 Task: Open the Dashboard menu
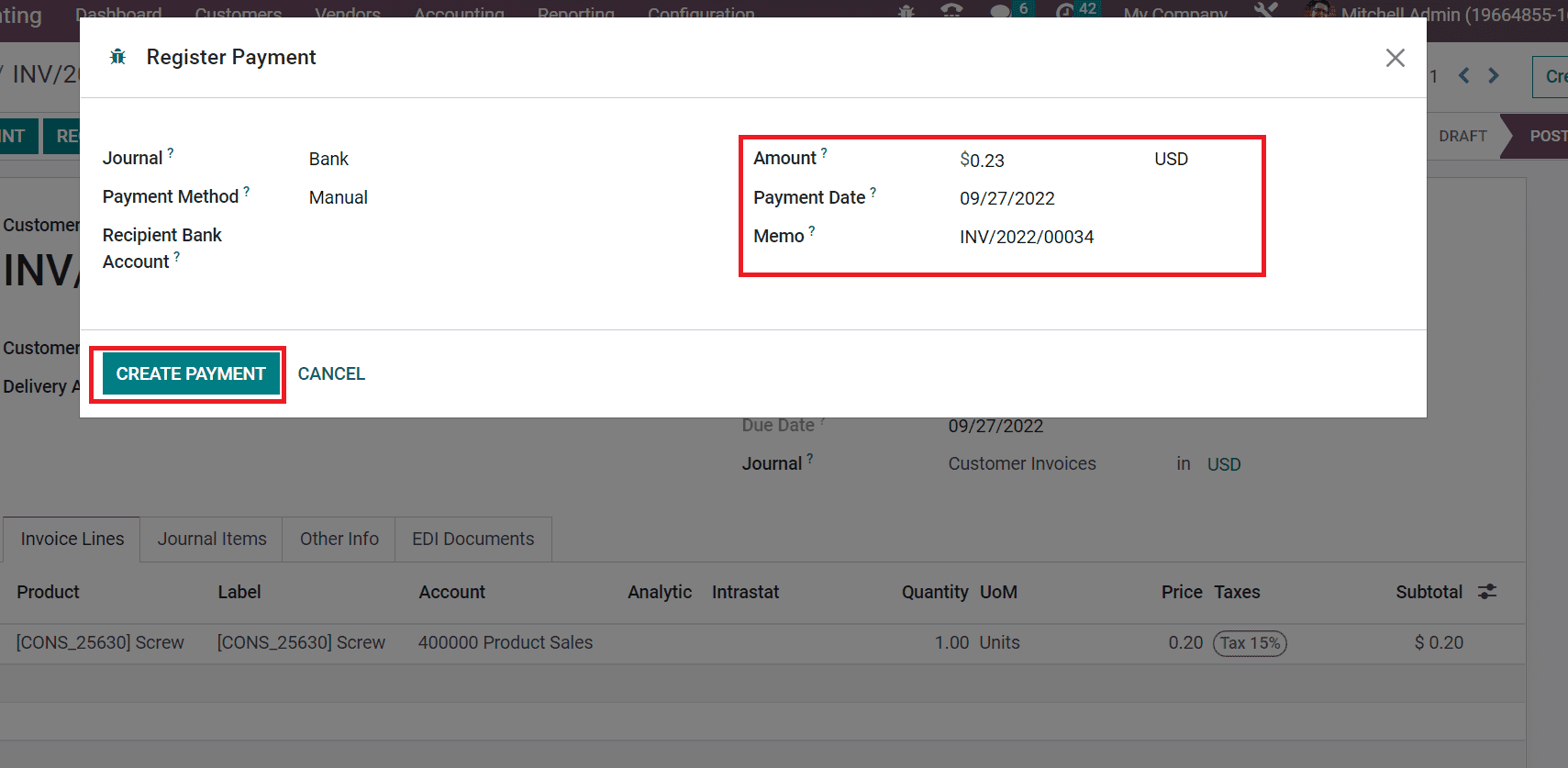[118, 13]
